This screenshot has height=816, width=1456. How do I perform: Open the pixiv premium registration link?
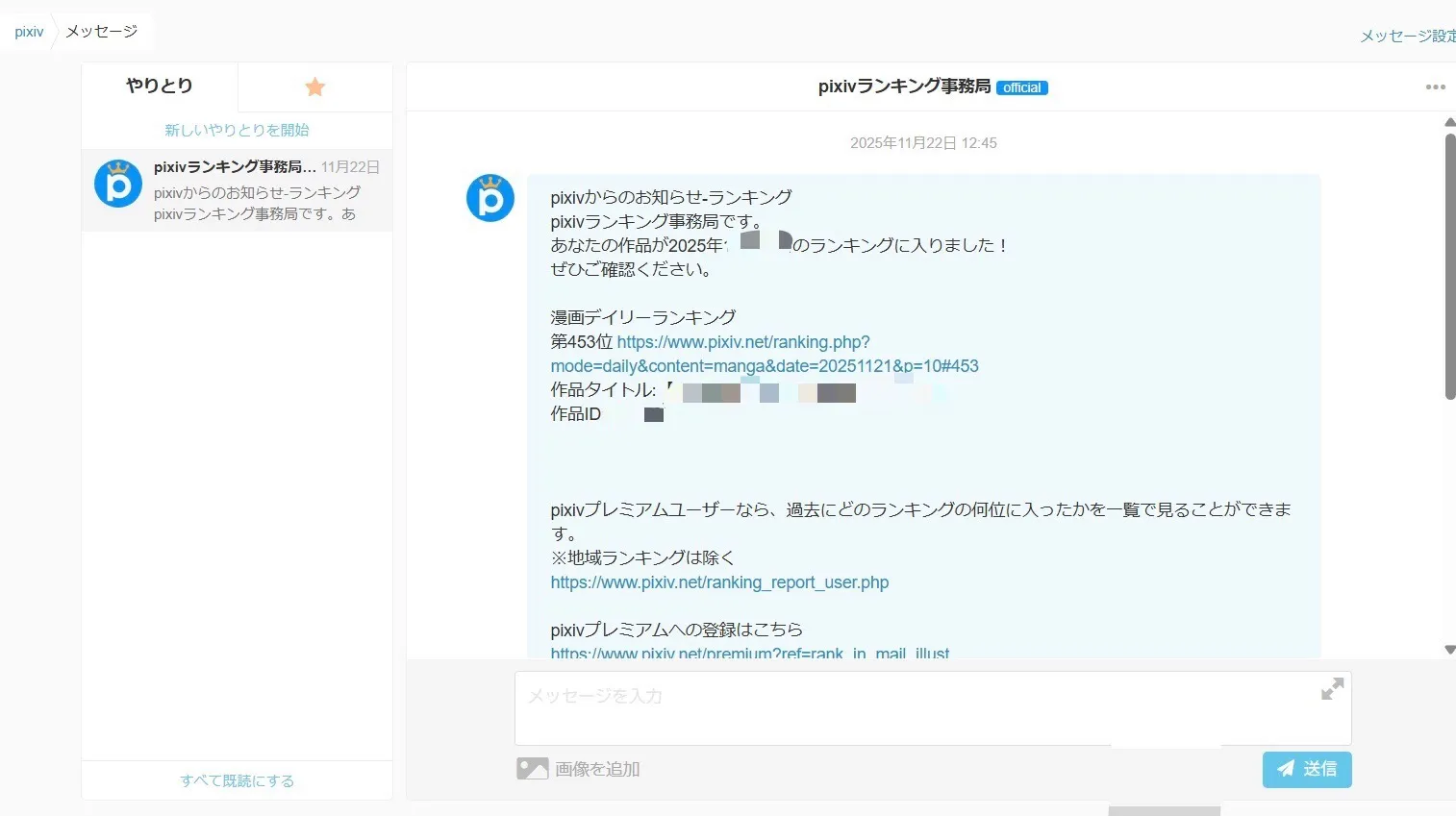tap(750, 654)
